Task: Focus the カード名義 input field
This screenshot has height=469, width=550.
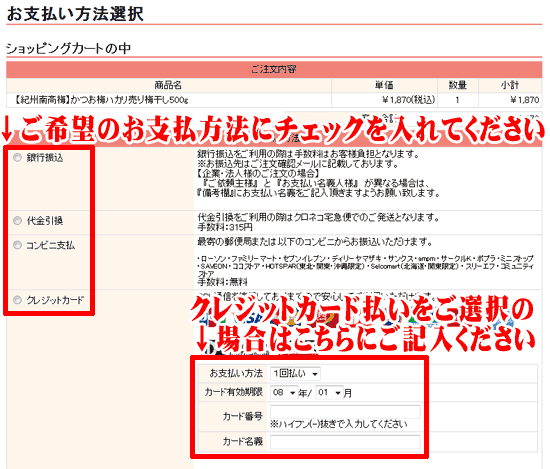Action: (x=345, y=442)
